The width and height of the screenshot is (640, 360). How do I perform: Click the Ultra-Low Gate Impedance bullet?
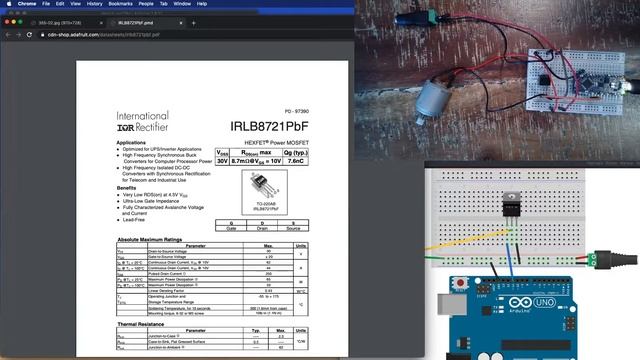tap(151, 201)
